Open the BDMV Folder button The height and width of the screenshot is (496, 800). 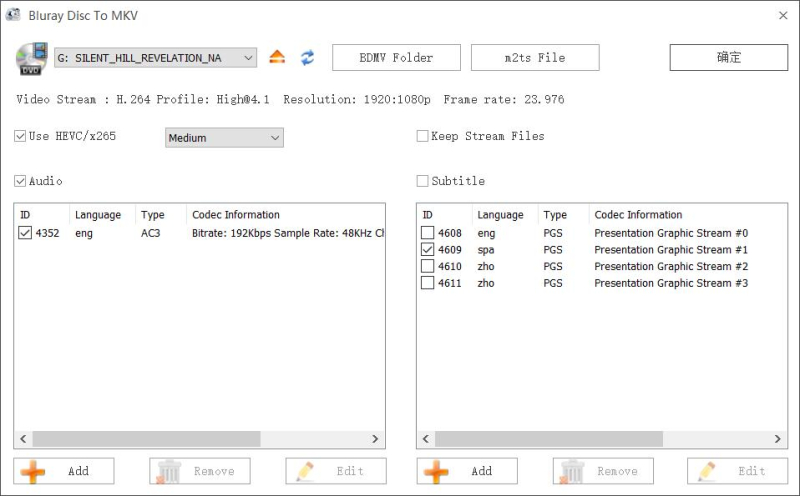396,58
